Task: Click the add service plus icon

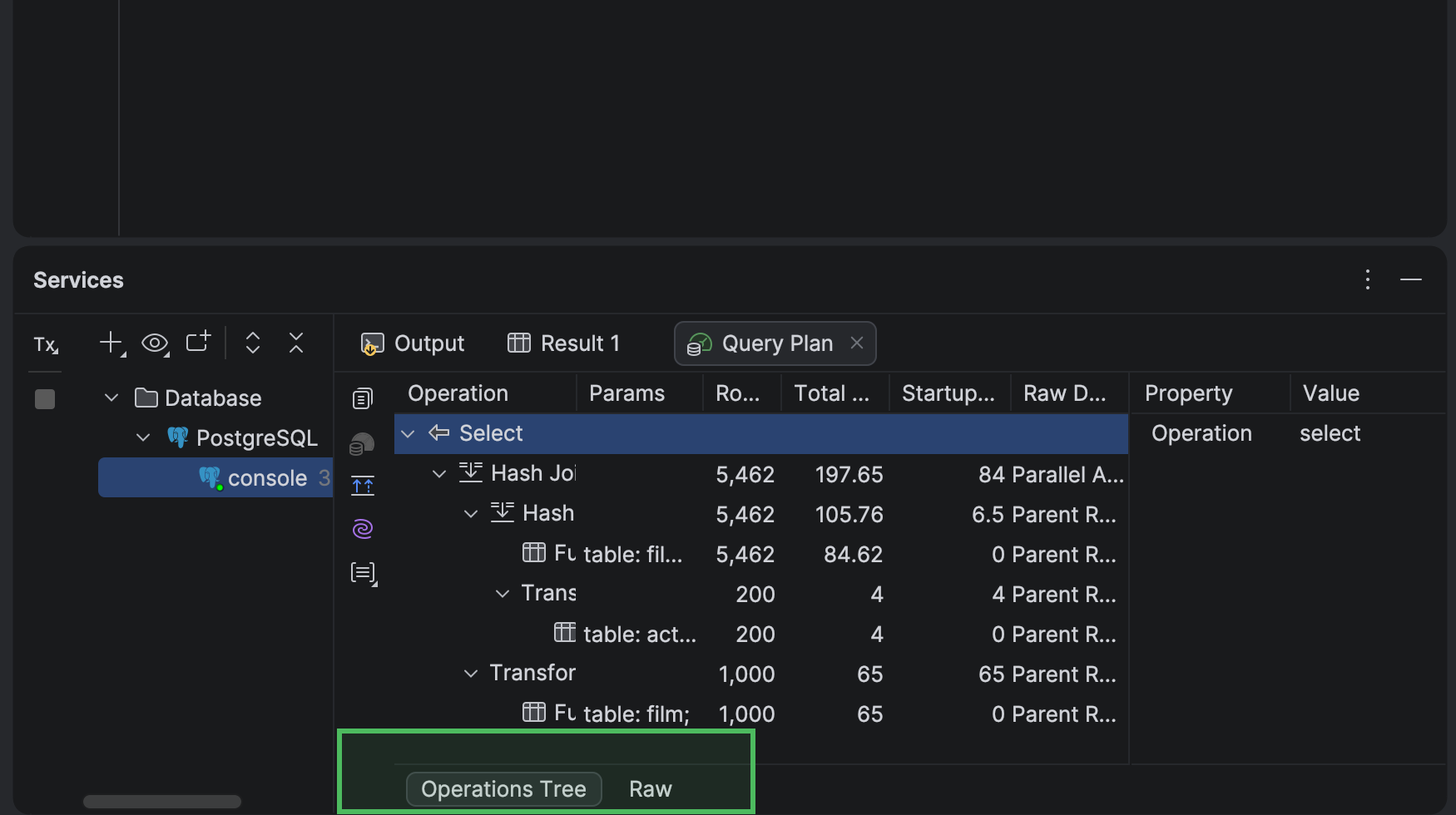Action: tap(111, 343)
